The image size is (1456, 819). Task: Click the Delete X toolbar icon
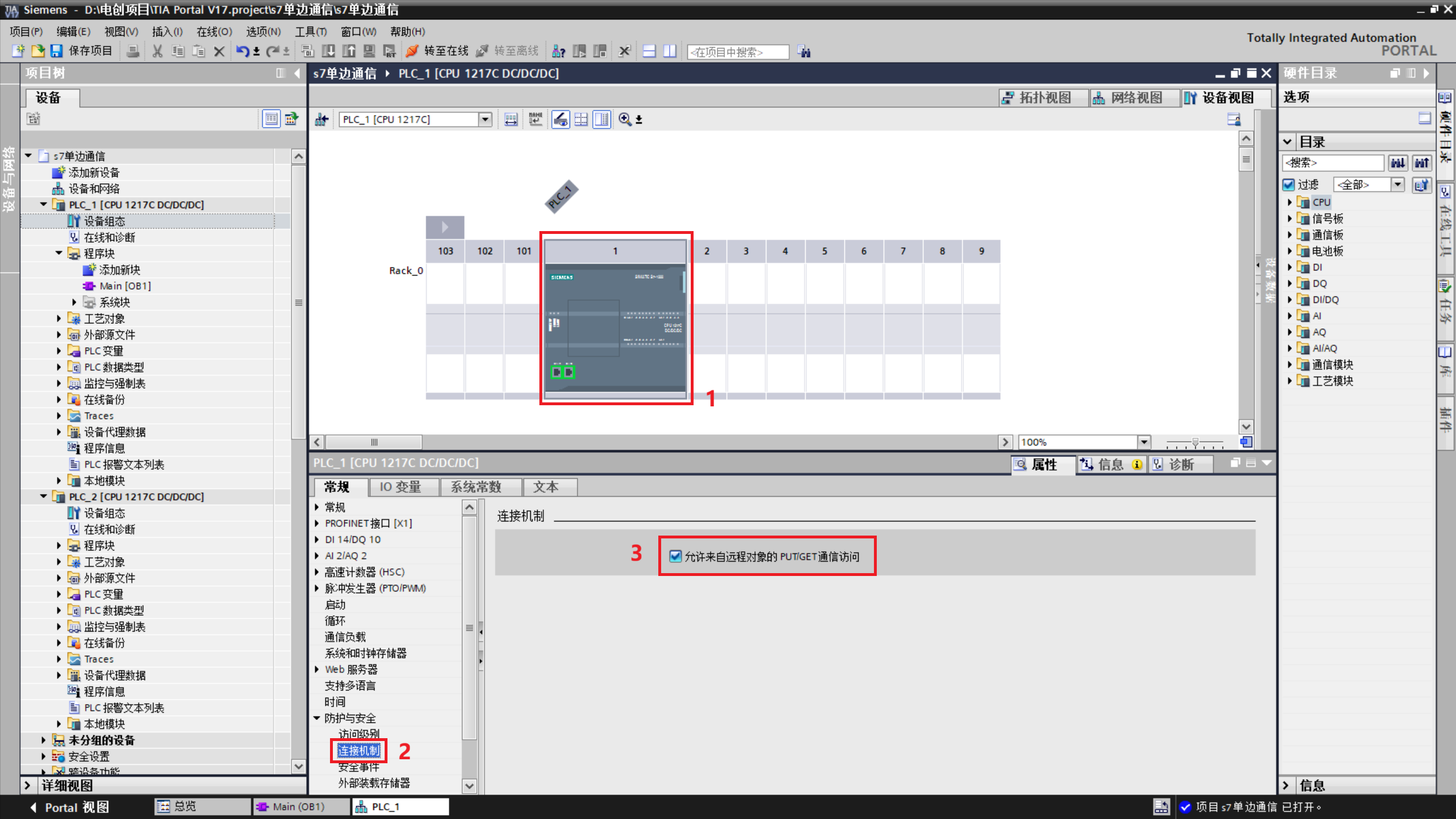(x=219, y=51)
